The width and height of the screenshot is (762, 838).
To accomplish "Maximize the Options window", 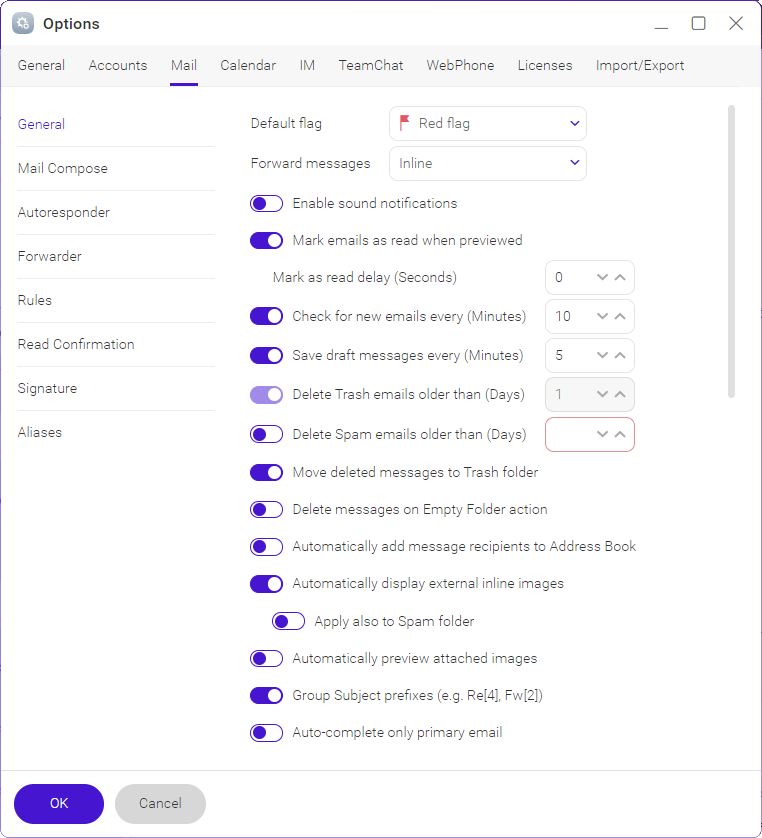I will (x=698, y=24).
